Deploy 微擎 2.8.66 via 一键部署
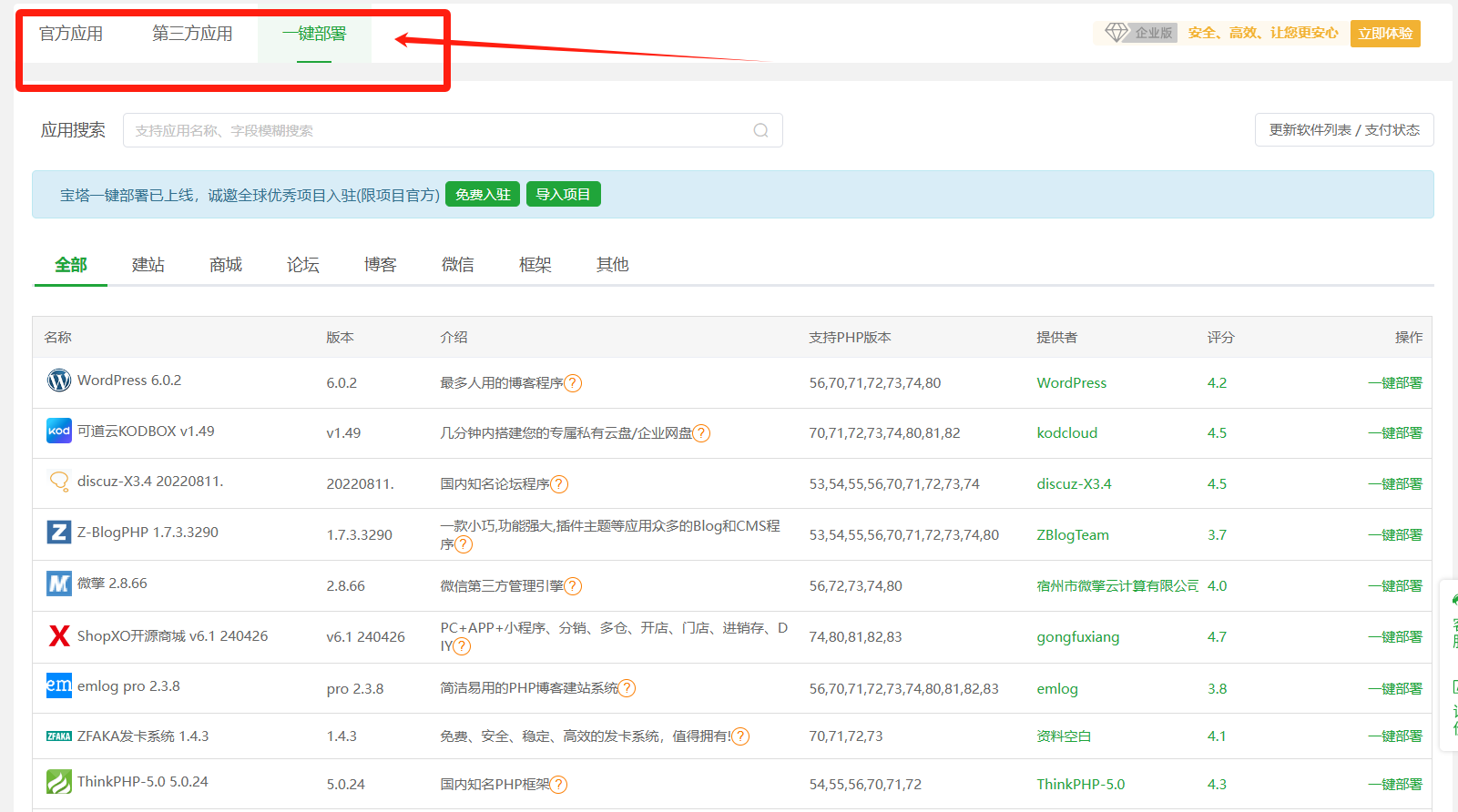 1395,586
